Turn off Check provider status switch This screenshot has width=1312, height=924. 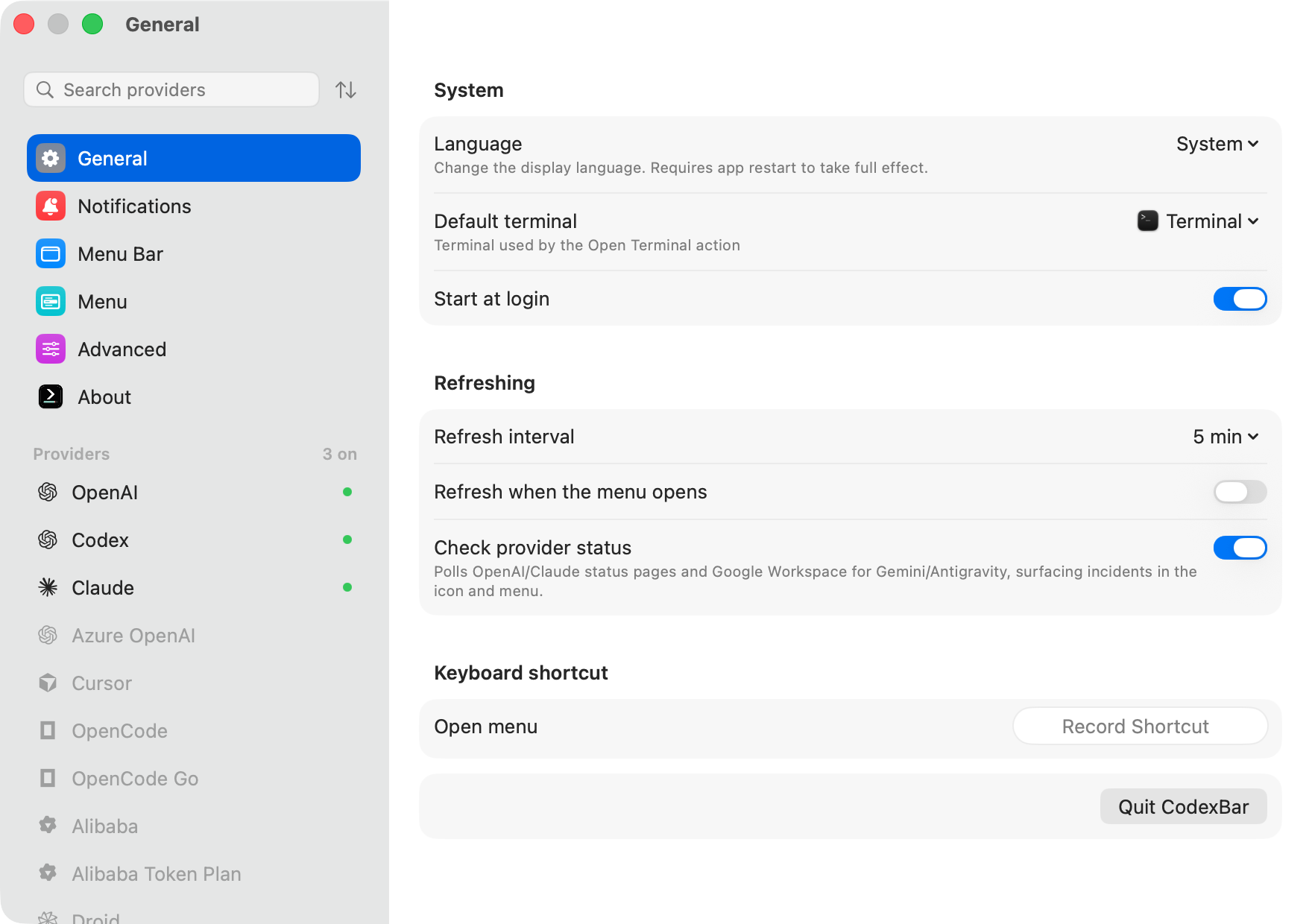1240,548
